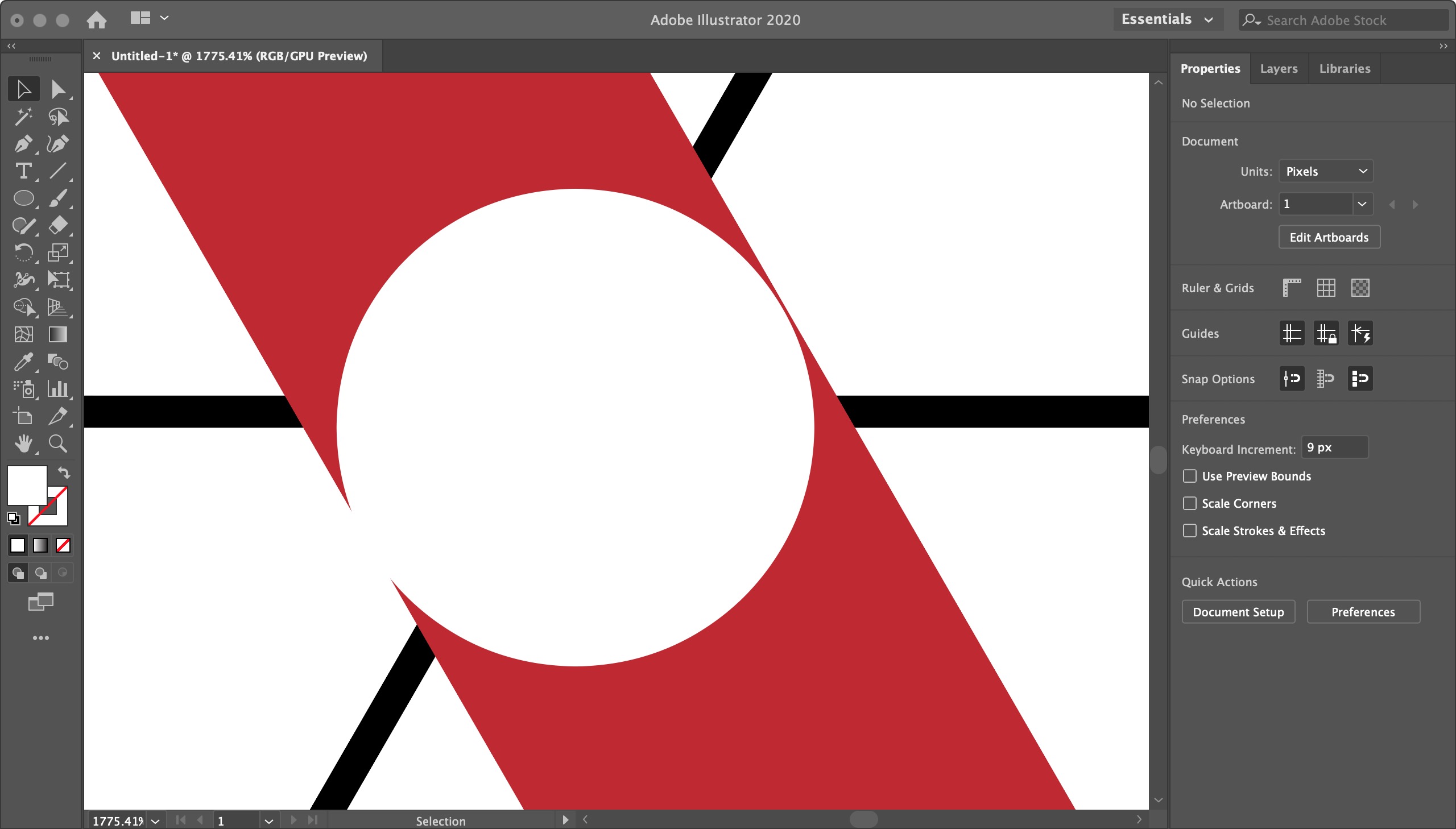Activate the Rotate tool
The image size is (1456, 829).
click(x=23, y=252)
